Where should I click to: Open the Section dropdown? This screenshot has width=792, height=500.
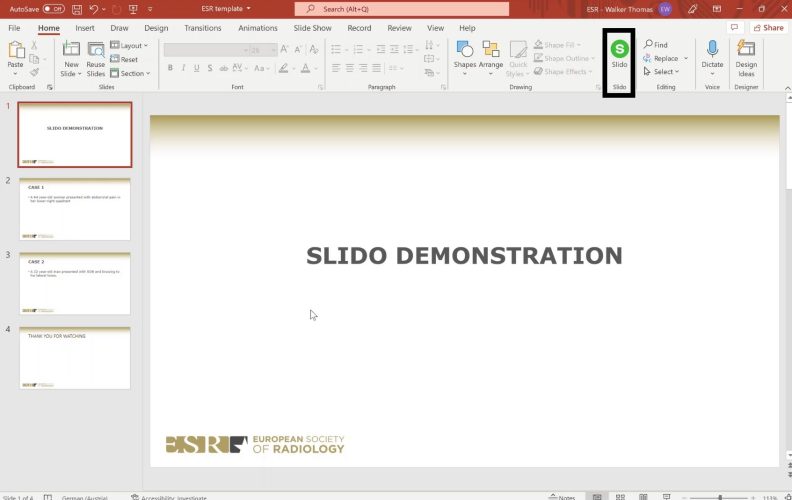tap(130, 73)
